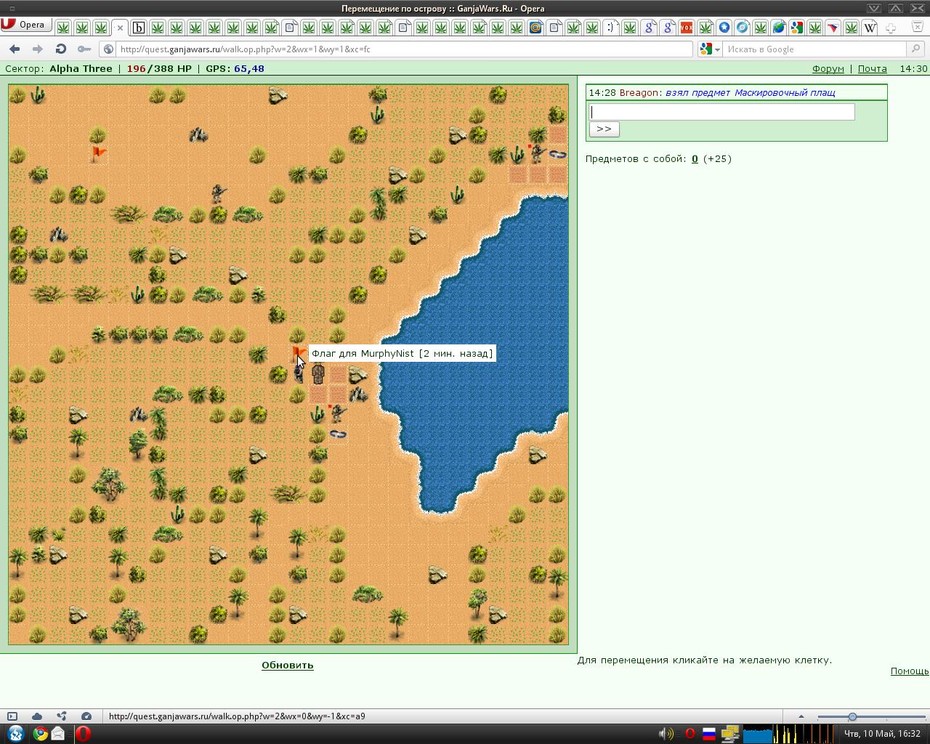
Task: Open the network monitors tray icon
Action: tap(730, 735)
